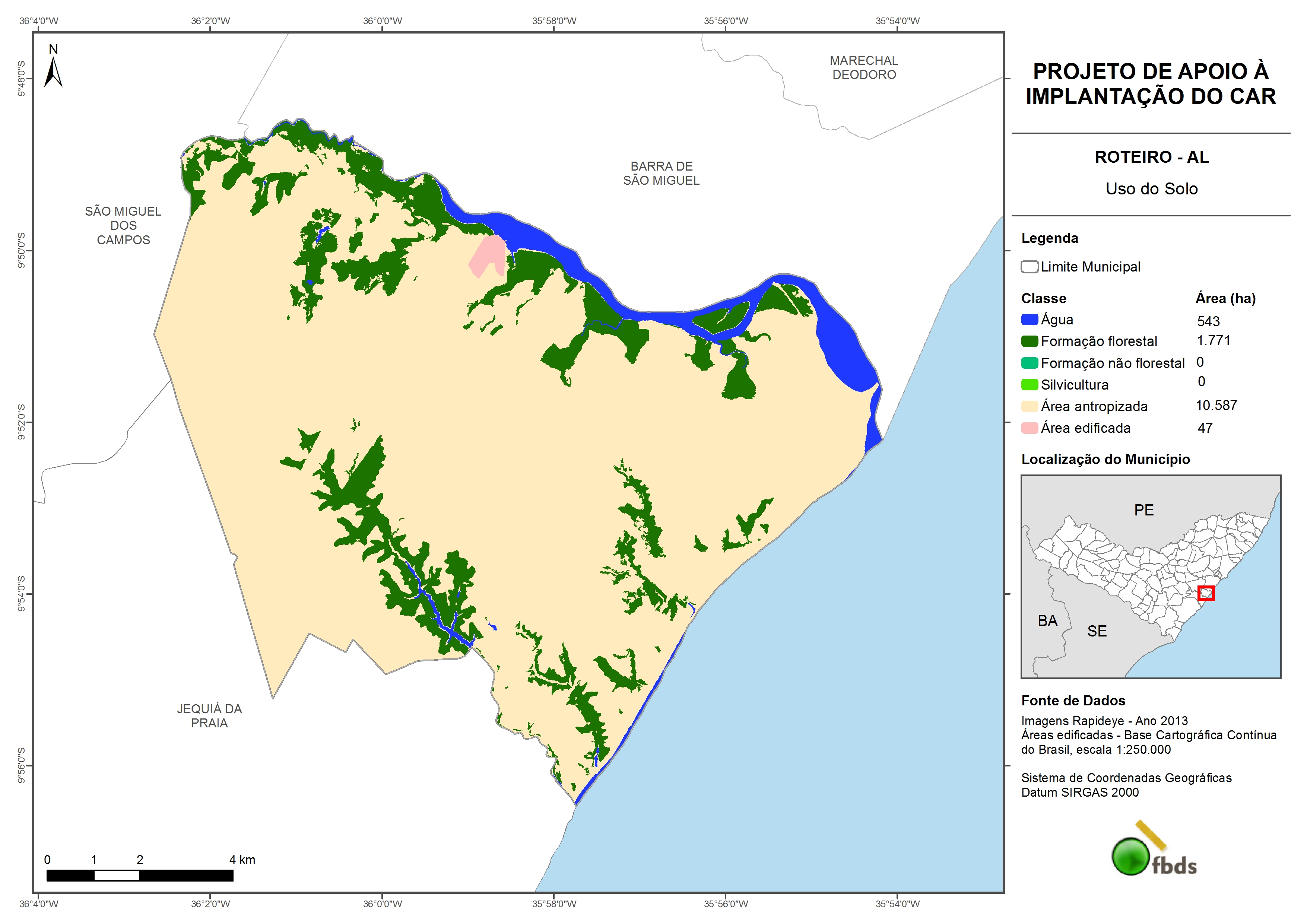Click the Formação não florestal swatch

tap(1029, 363)
